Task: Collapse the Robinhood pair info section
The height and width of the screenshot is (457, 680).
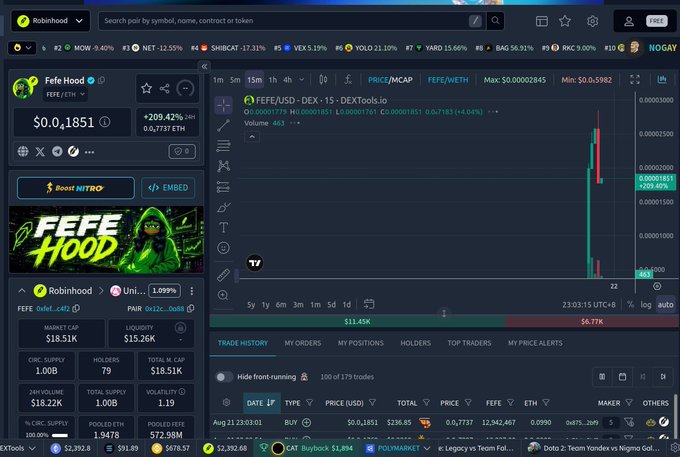Action: (x=22, y=291)
